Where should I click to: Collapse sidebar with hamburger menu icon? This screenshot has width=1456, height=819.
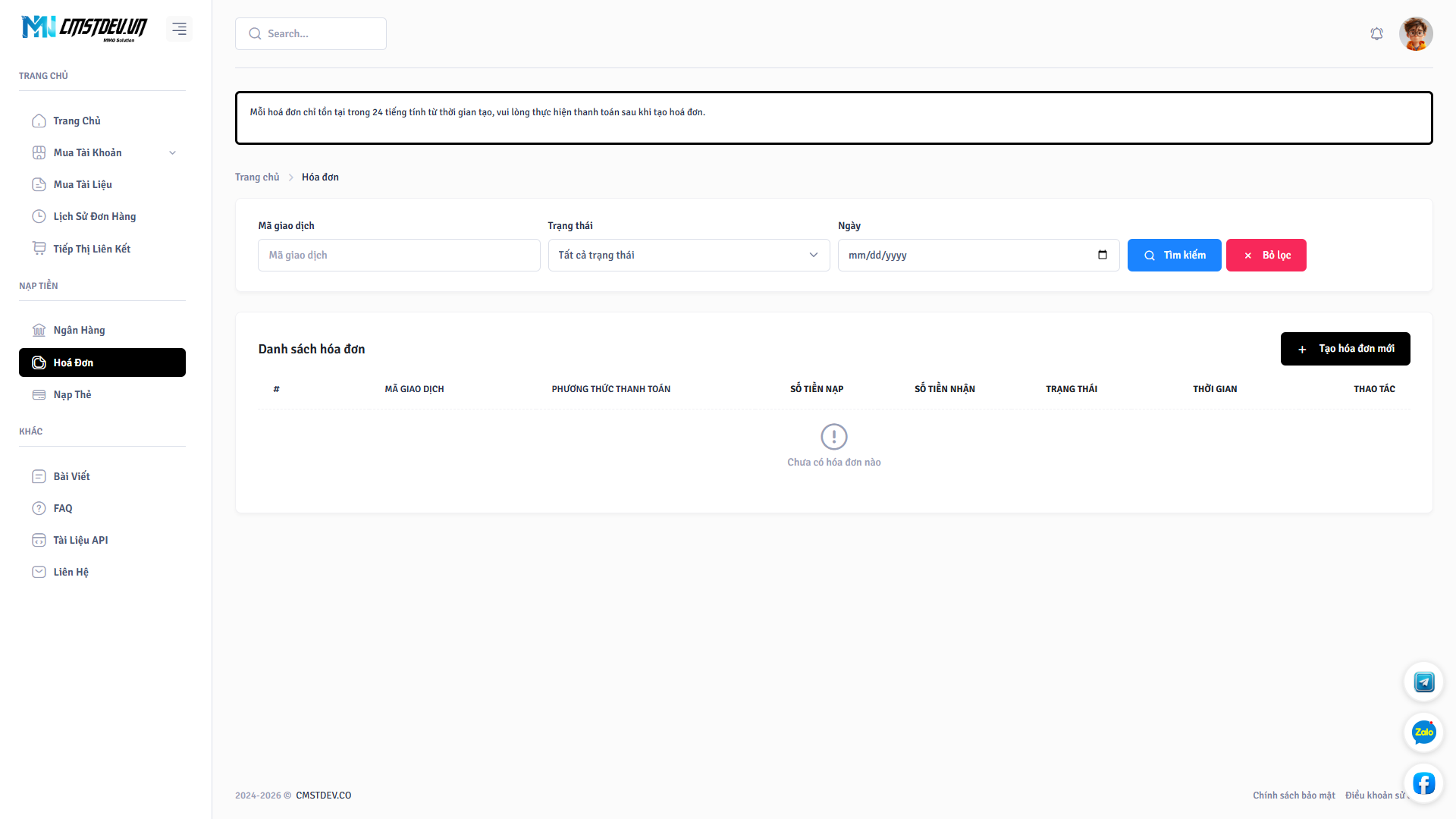pos(179,29)
